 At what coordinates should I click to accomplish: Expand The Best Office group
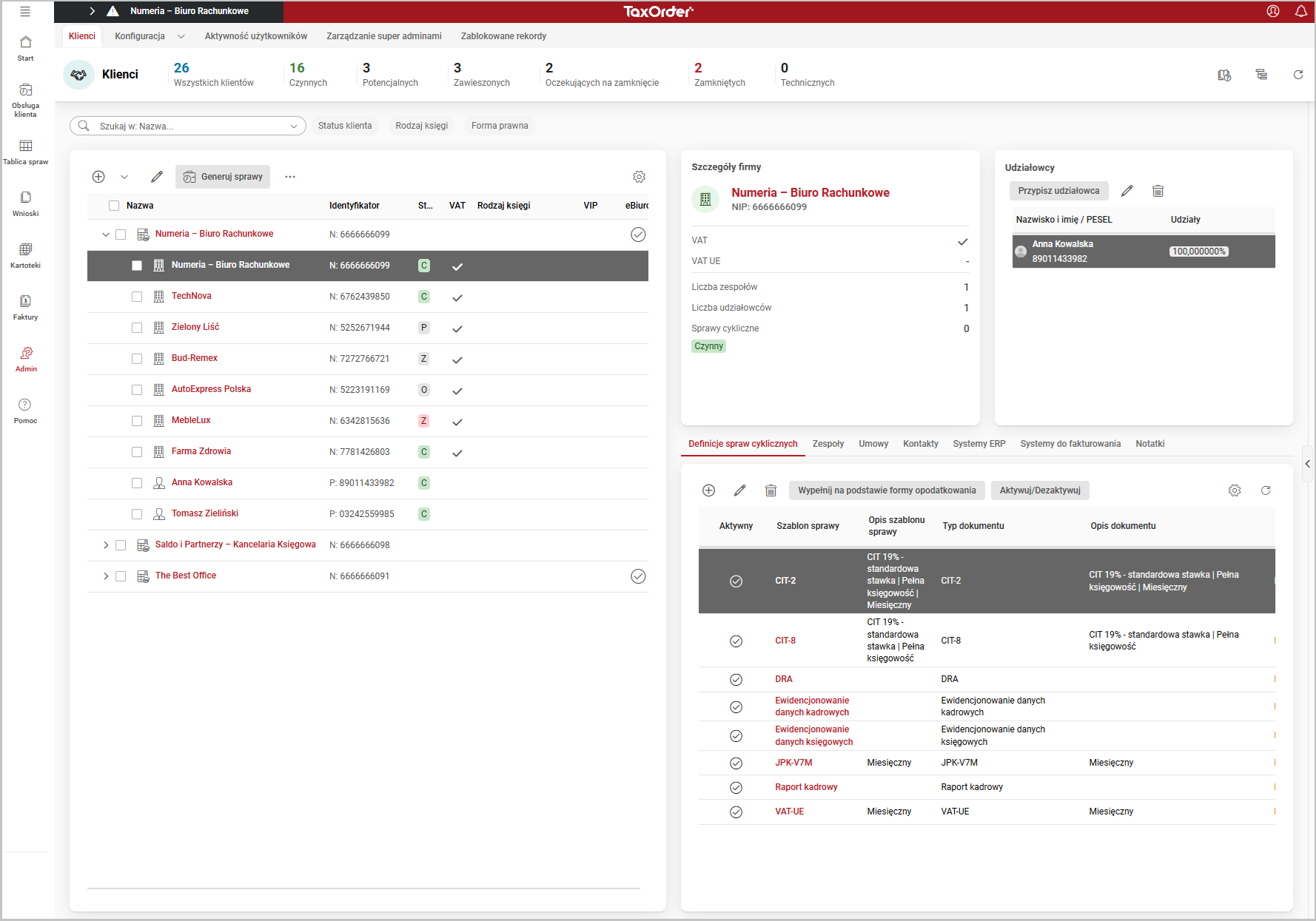[x=106, y=576]
